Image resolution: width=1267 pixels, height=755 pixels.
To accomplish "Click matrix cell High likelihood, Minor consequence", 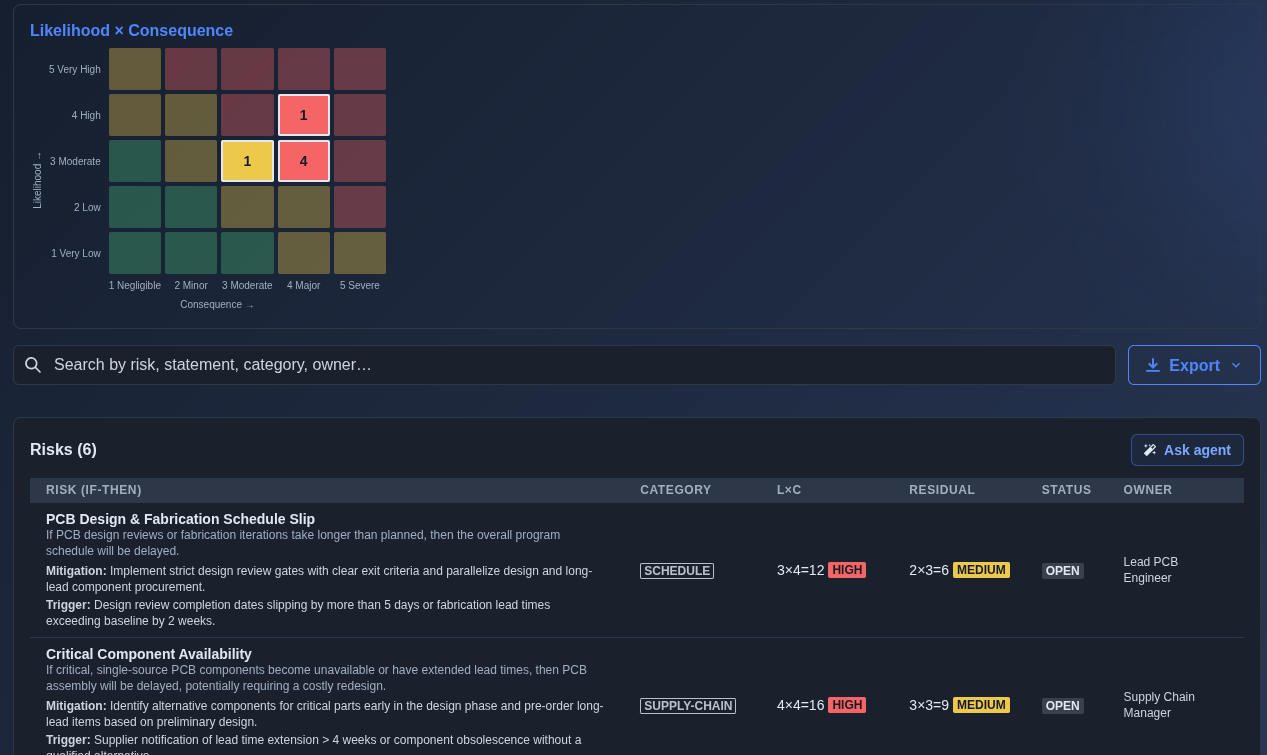I will 191,115.
